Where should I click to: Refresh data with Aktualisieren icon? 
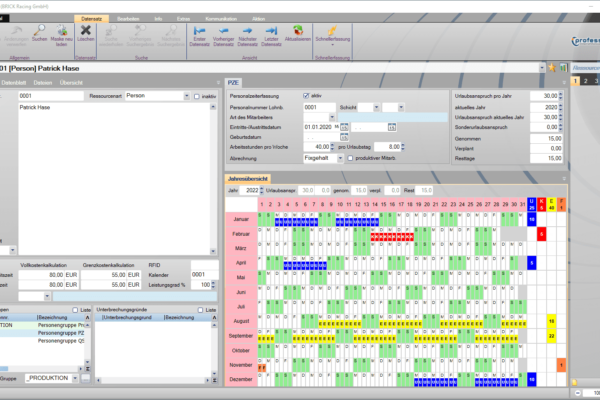tap(297, 34)
